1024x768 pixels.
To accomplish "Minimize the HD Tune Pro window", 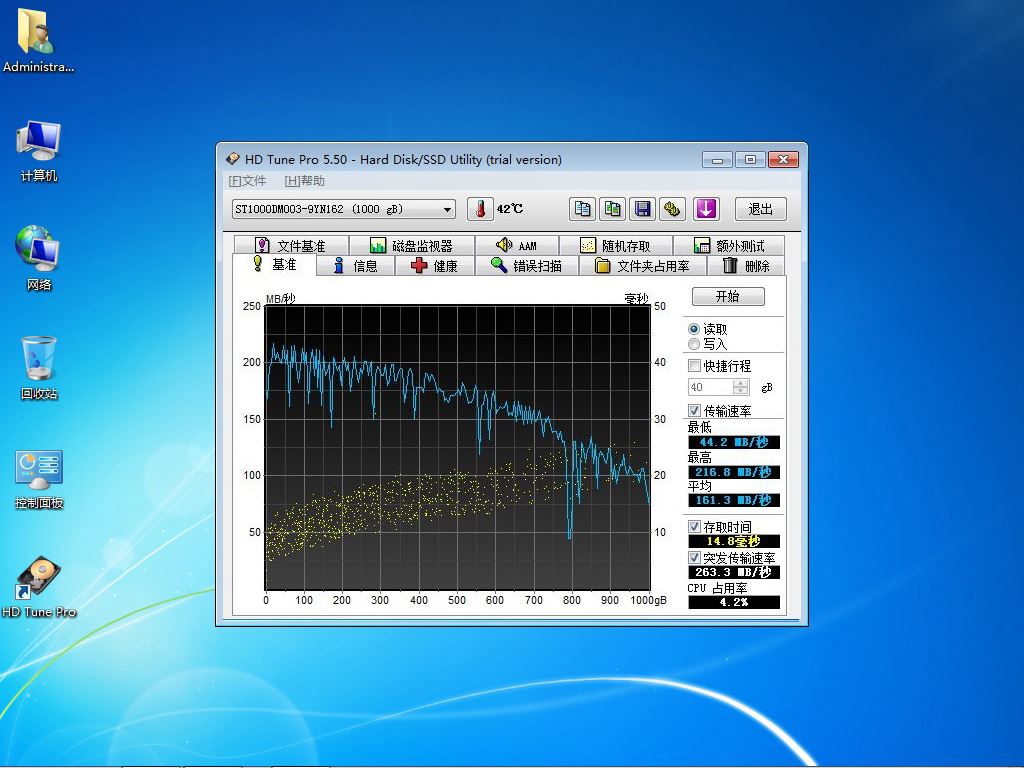I will [x=717, y=159].
